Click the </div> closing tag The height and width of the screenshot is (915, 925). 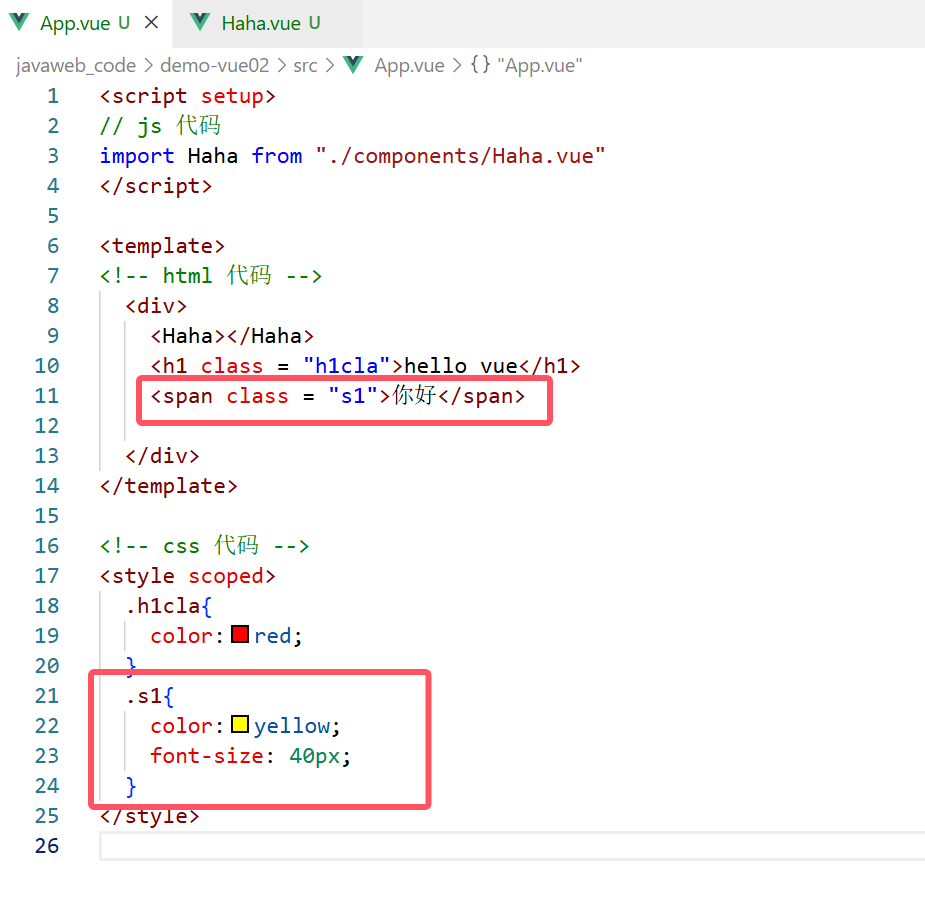click(x=162, y=456)
